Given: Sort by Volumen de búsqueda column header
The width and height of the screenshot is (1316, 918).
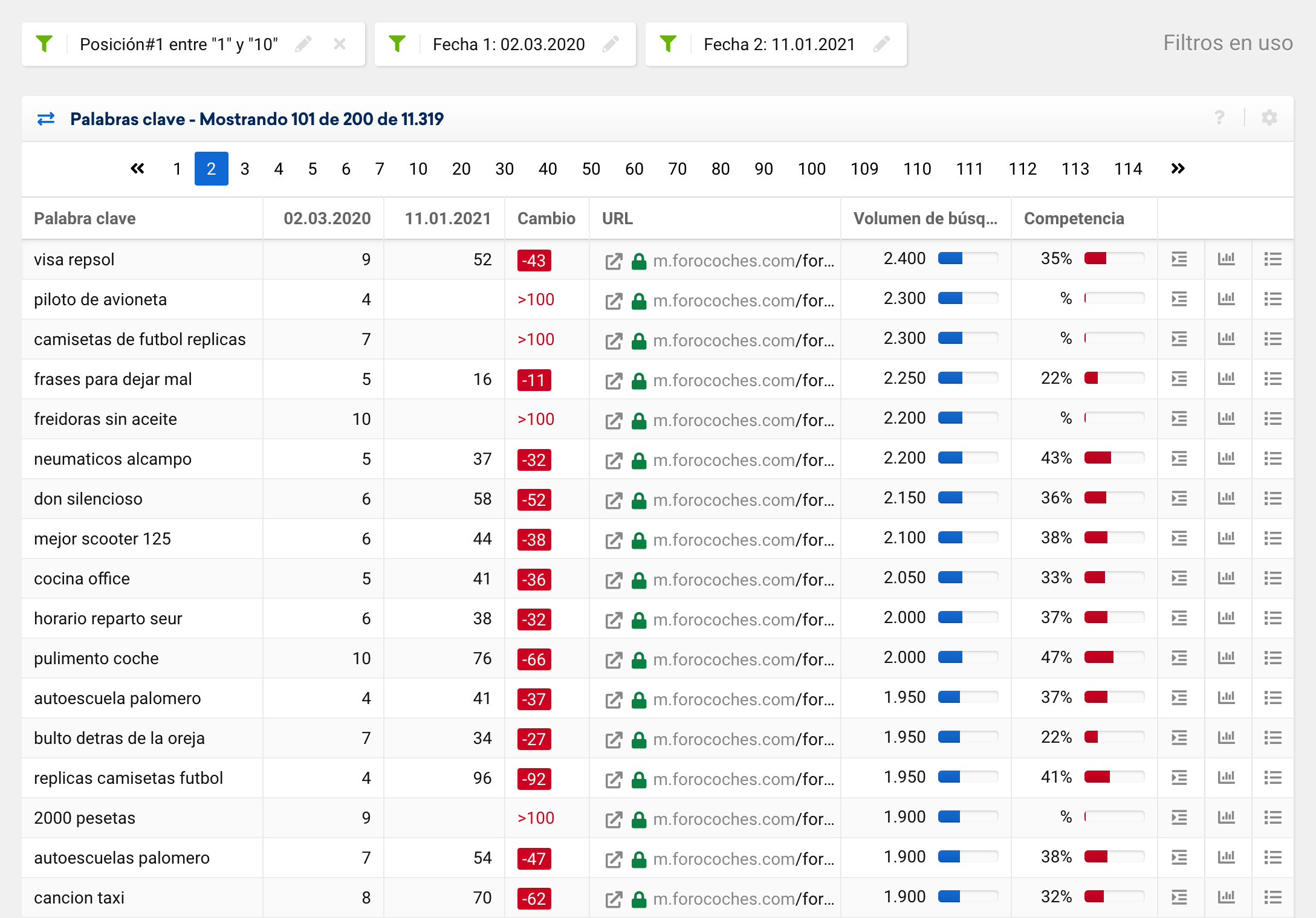Looking at the screenshot, I should (925, 219).
